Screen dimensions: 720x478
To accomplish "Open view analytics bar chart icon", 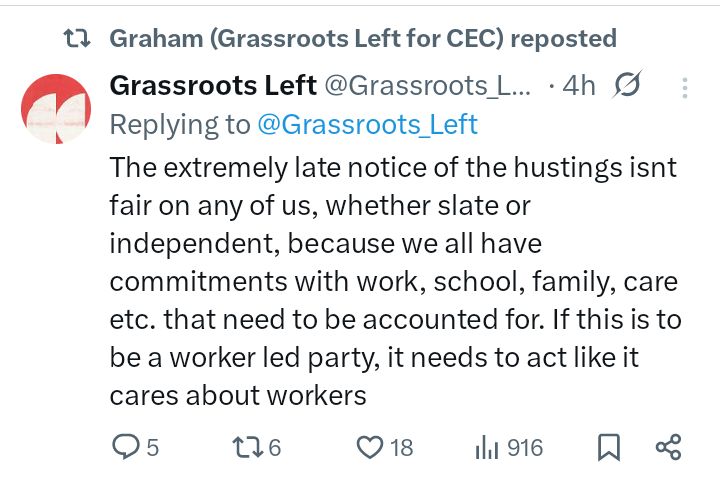I will tap(487, 447).
